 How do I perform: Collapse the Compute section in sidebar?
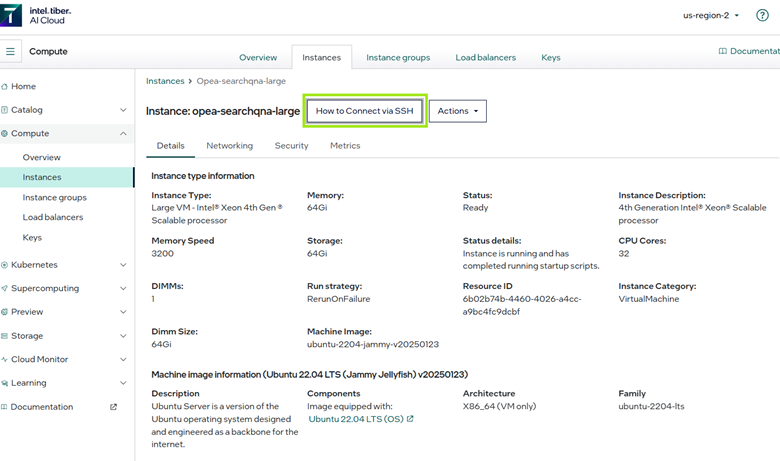123,134
